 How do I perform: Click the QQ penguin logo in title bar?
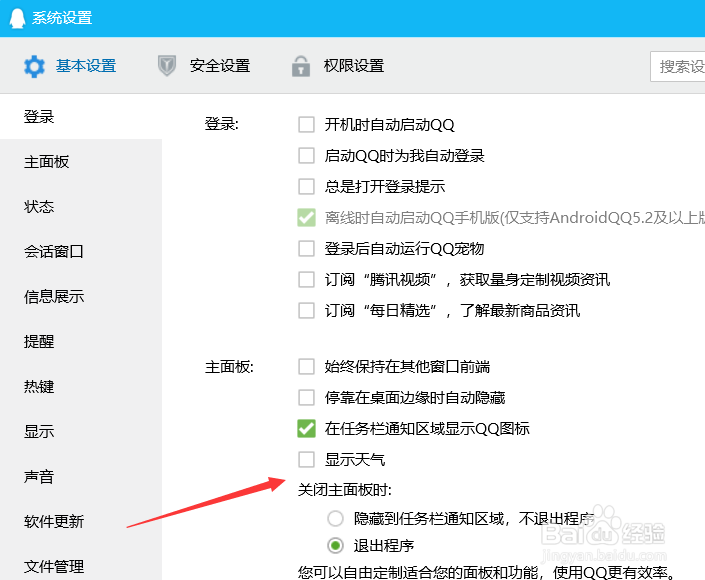17,18
